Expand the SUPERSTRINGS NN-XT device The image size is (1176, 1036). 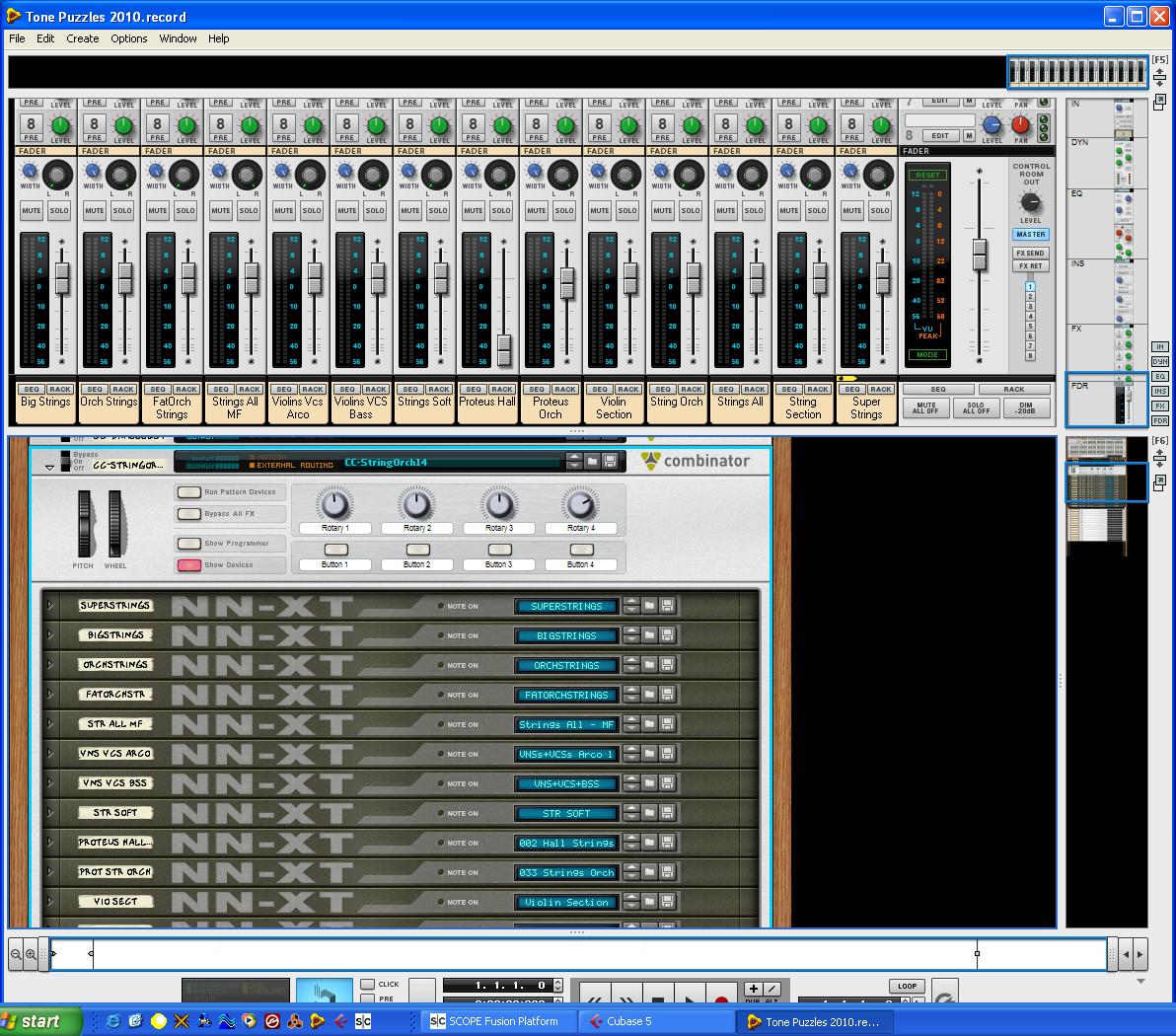(x=50, y=605)
